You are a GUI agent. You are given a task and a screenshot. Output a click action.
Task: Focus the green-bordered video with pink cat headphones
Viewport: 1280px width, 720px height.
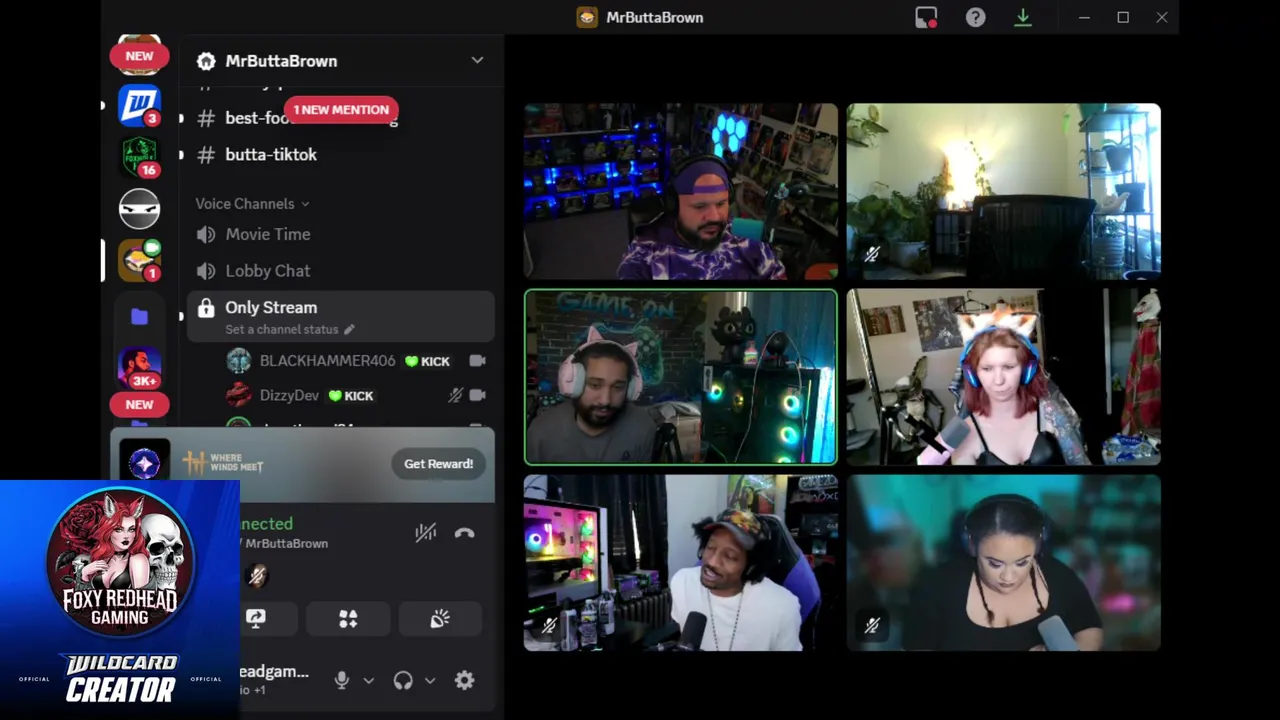681,377
